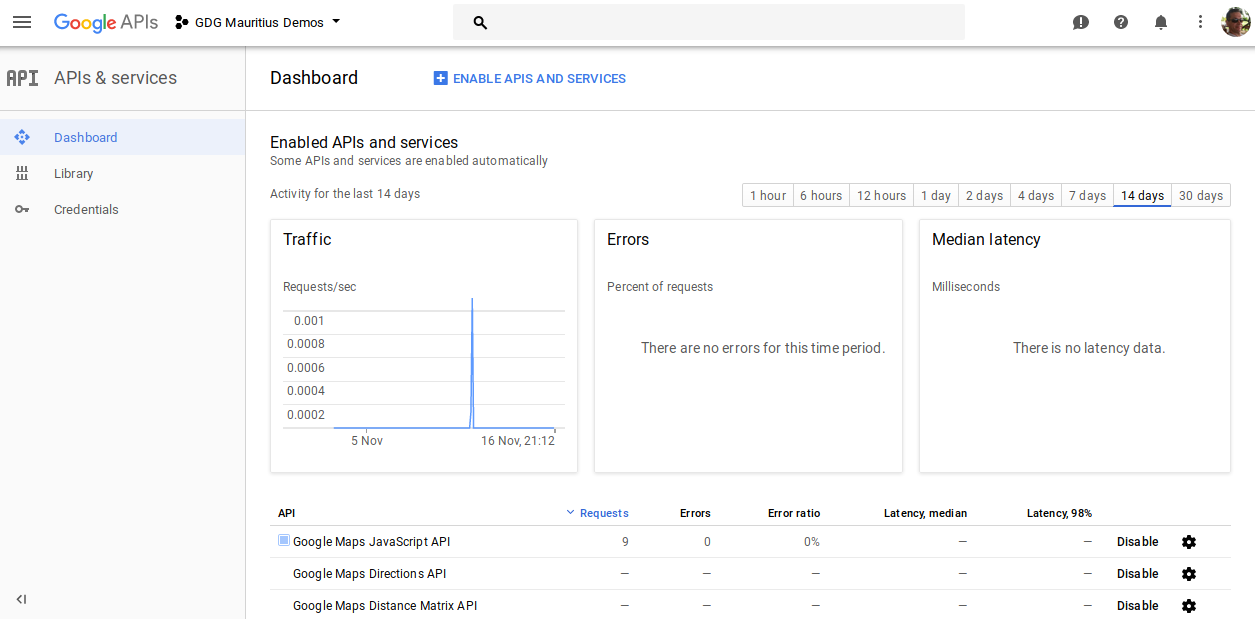
Task: Open the GDG Mauritius Demos project selector
Action: pos(256,21)
